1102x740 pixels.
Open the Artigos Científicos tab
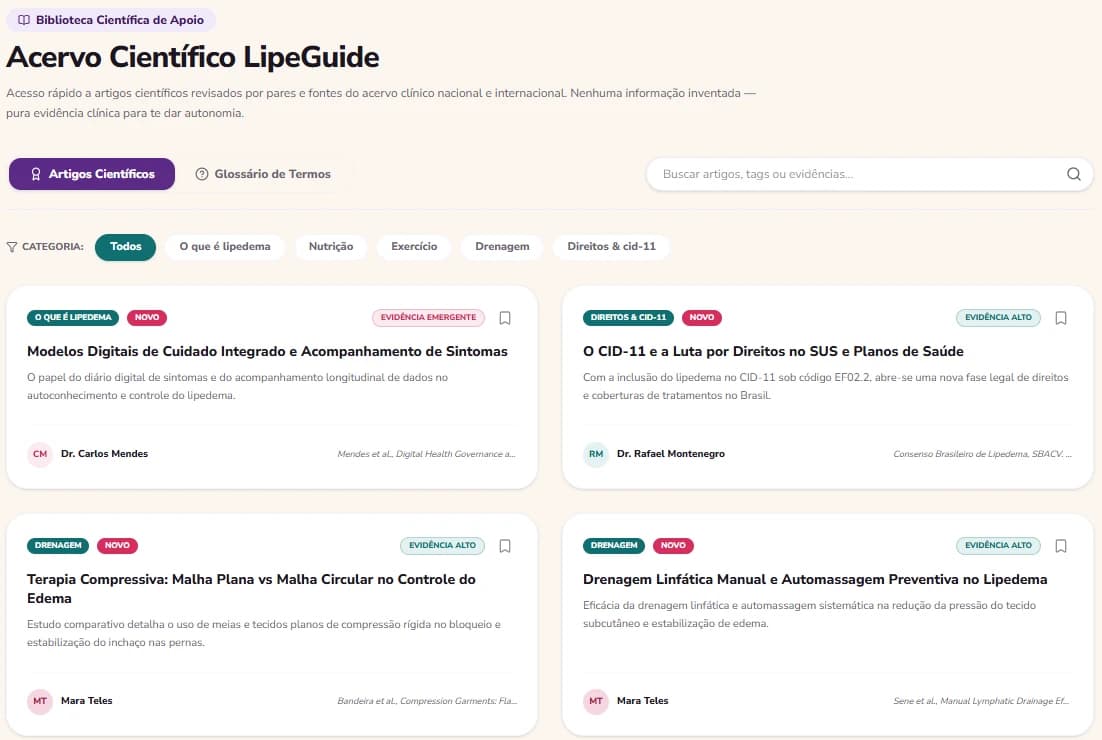pyautogui.click(x=92, y=174)
